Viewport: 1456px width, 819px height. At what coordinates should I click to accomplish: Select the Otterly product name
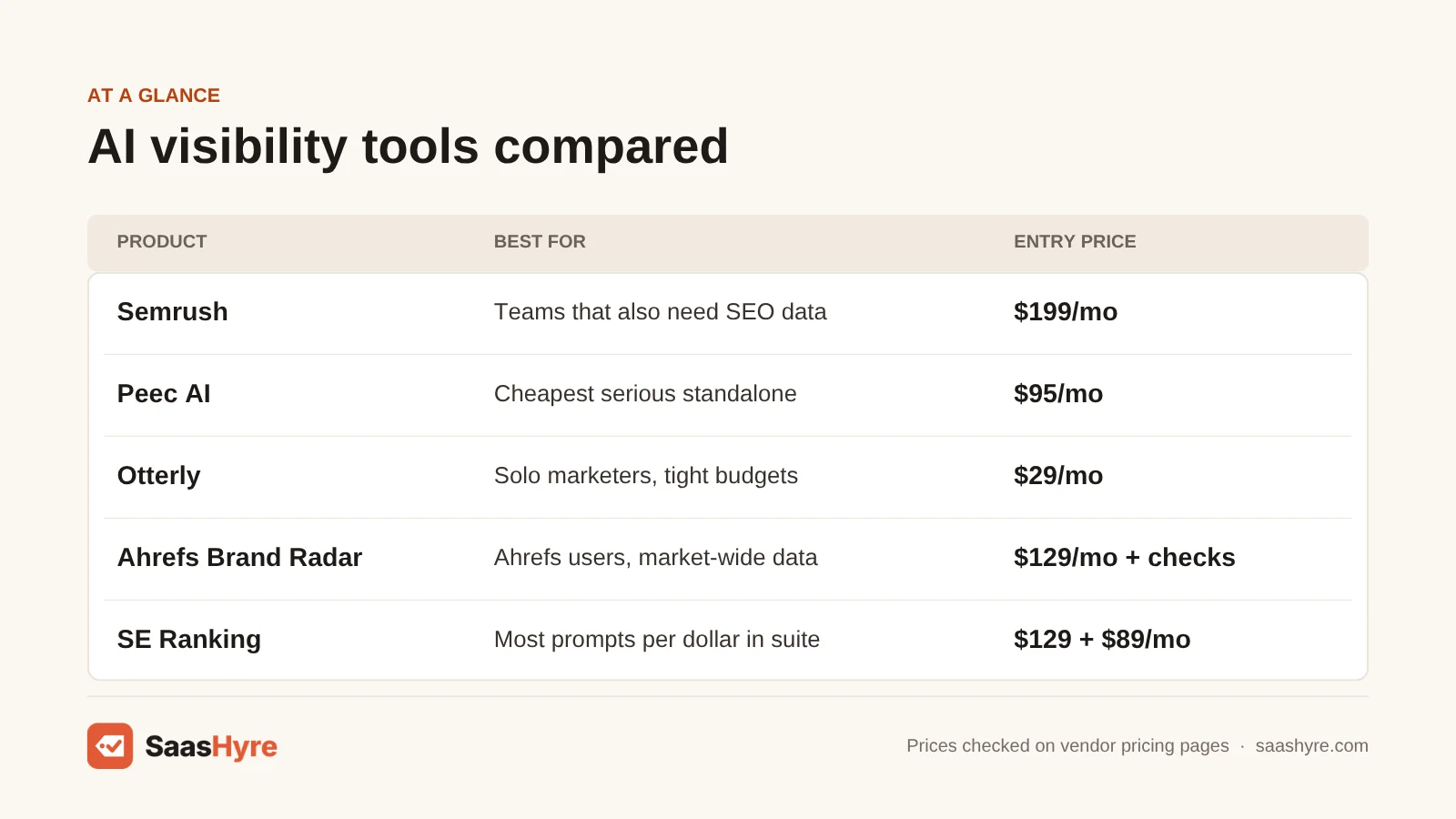[159, 475]
